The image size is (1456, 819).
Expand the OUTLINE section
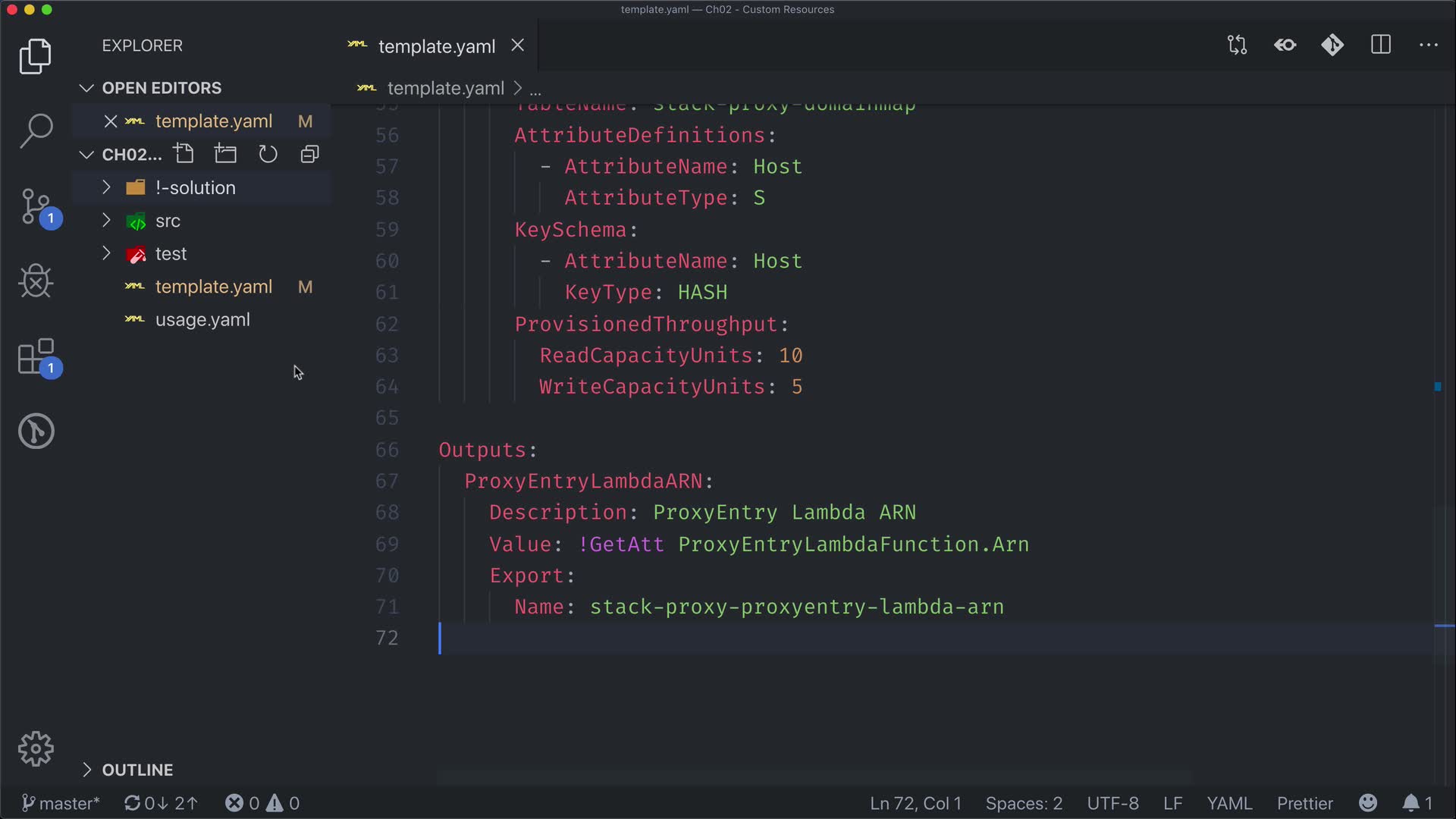click(137, 770)
